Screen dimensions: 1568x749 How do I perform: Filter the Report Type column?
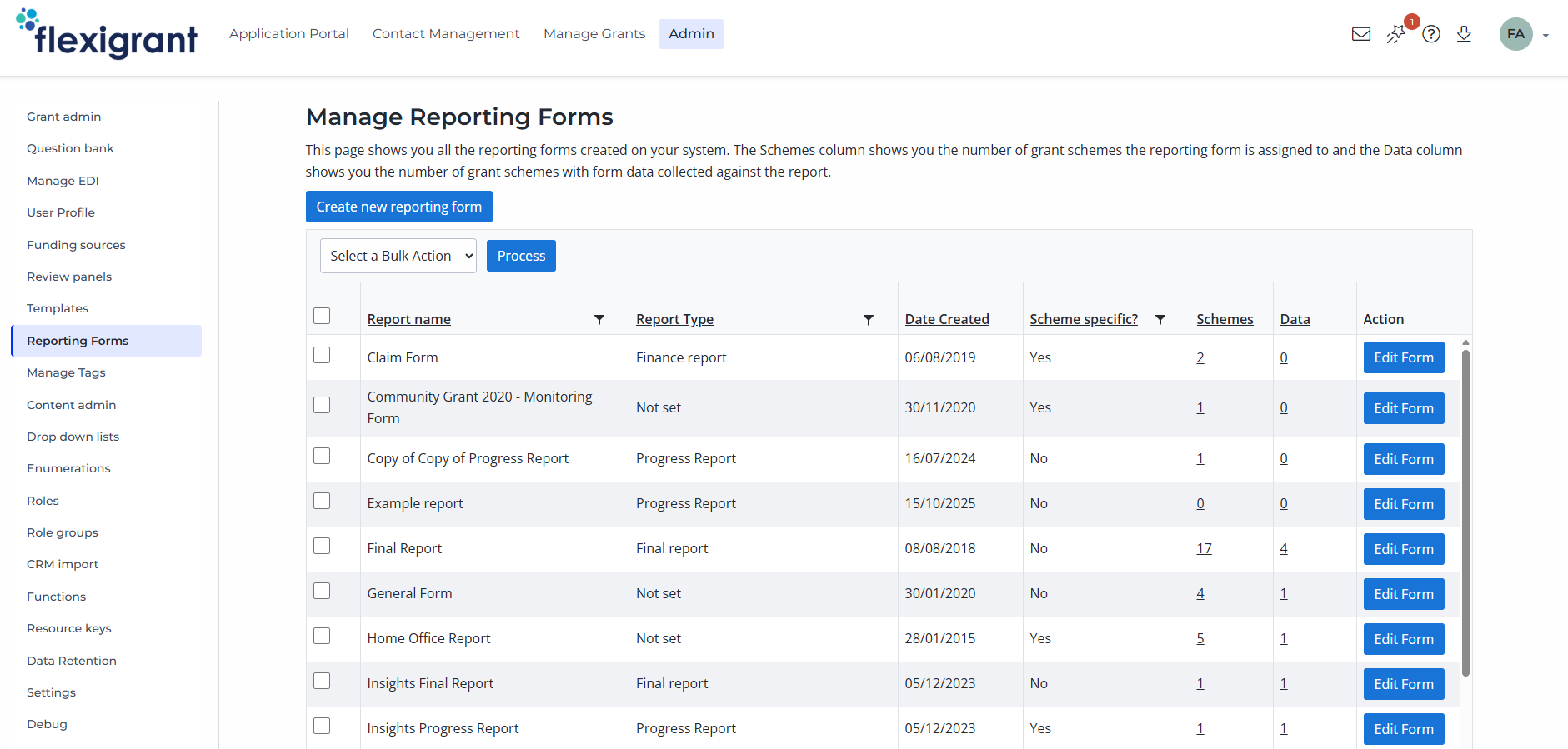point(868,320)
